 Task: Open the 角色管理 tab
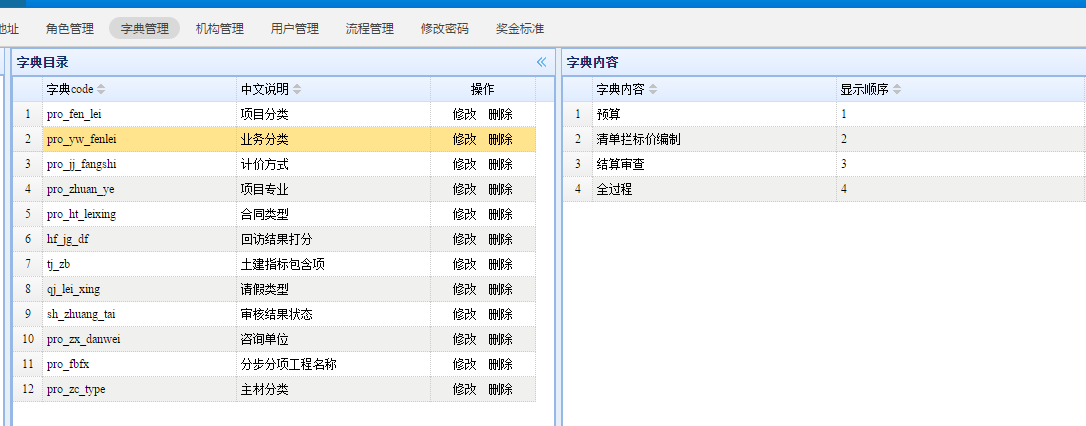(70, 29)
